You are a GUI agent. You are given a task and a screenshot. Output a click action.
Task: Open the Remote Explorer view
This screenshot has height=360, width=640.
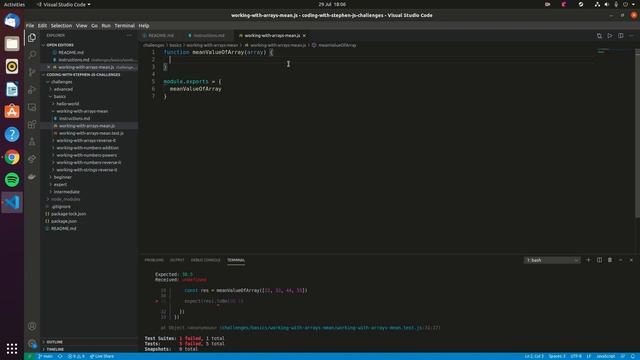[x=32, y=107]
